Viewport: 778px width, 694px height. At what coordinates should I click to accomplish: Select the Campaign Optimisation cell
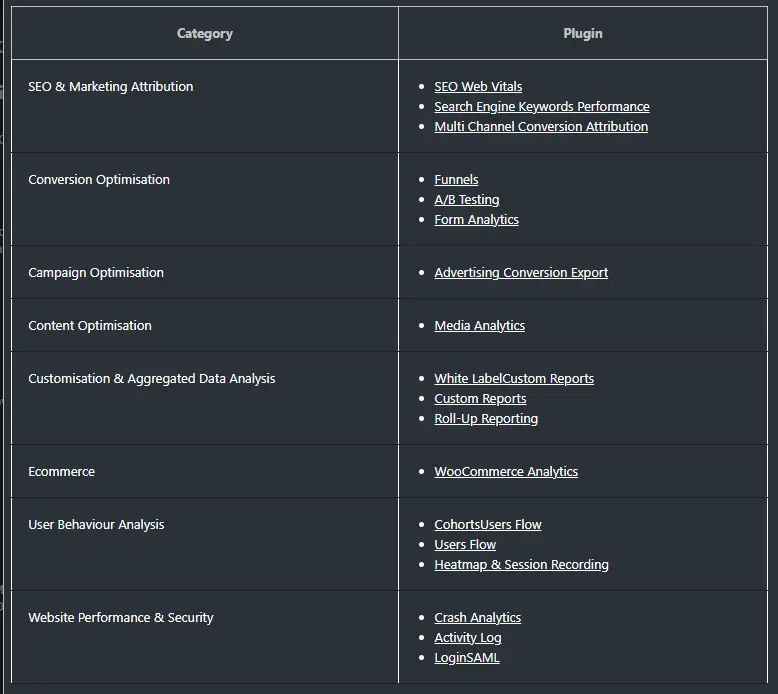(x=204, y=272)
